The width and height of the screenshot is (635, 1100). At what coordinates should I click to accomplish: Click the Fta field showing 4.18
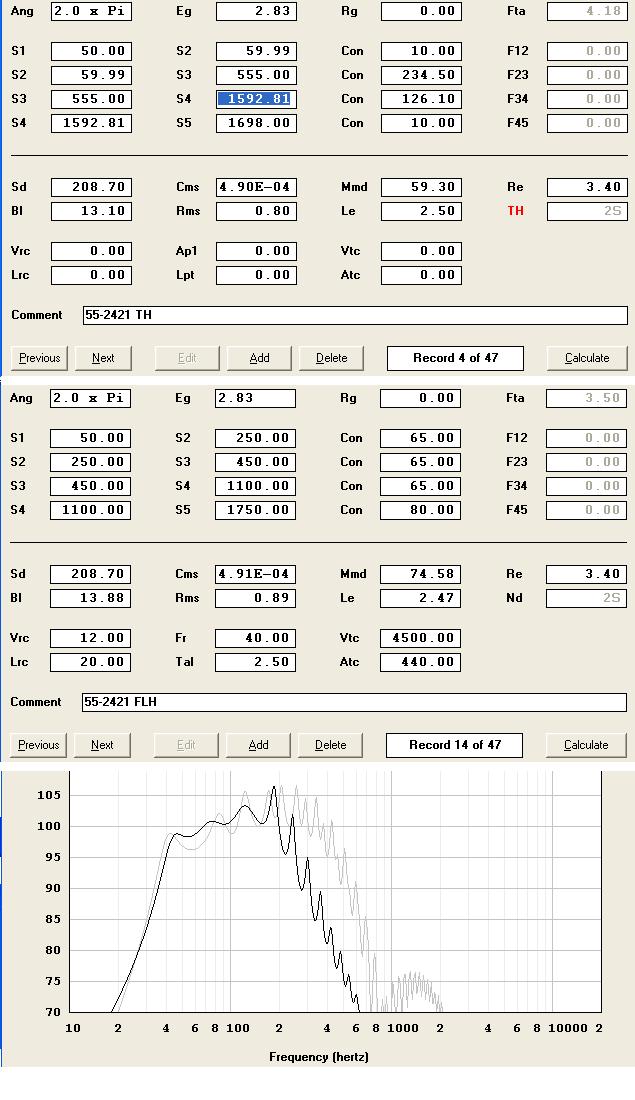point(587,11)
